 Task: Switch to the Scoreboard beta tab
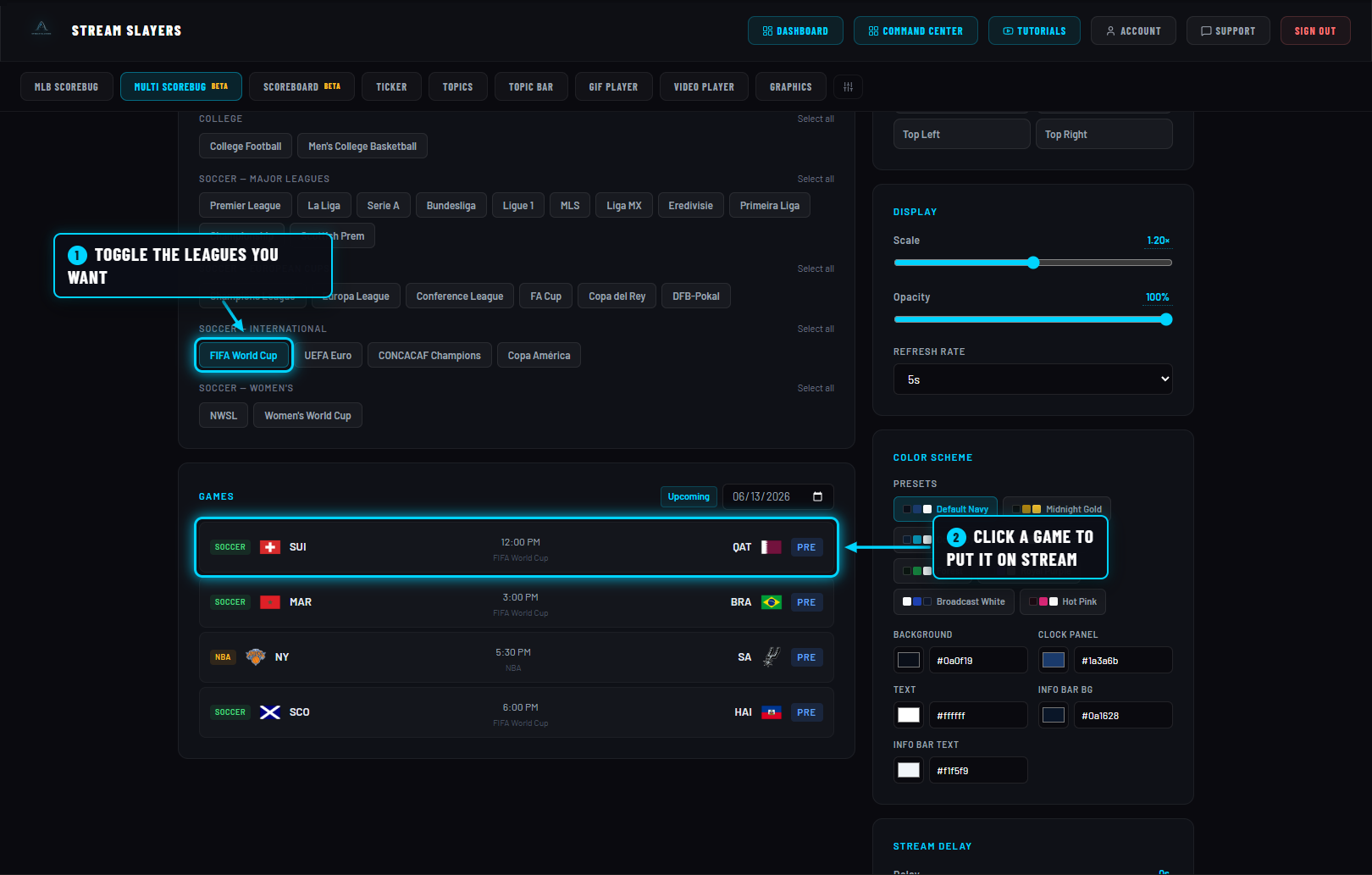[302, 86]
